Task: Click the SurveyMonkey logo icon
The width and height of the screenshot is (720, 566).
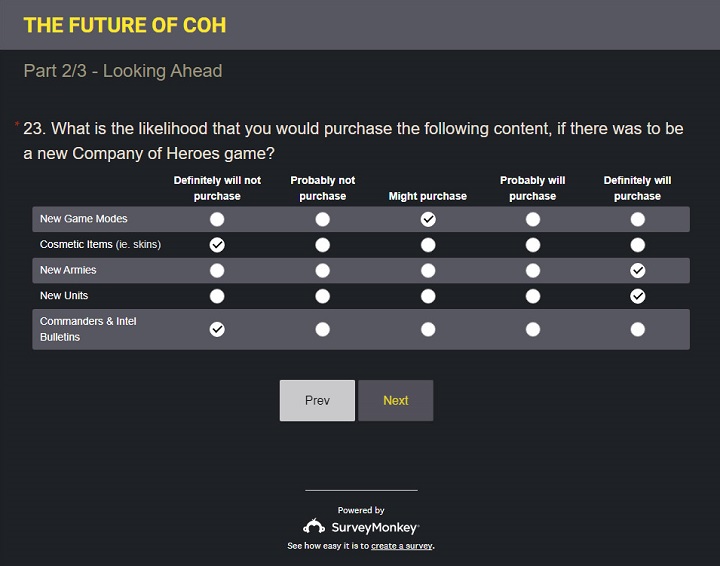Action: (314, 527)
